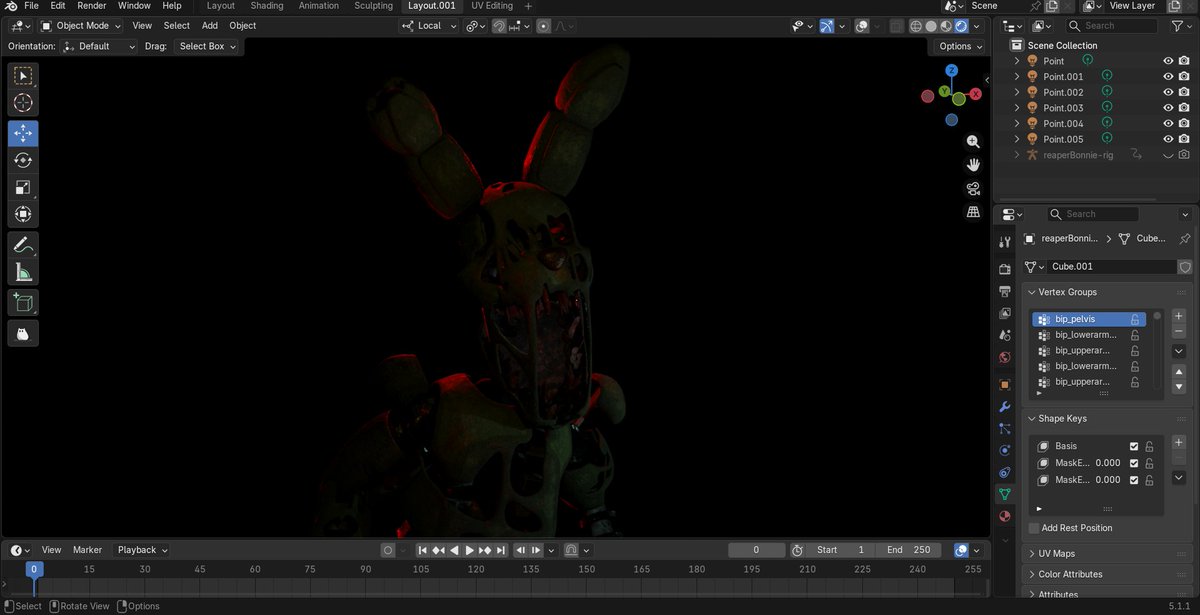Expand the Point.002 outliner entry

point(1017,92)
